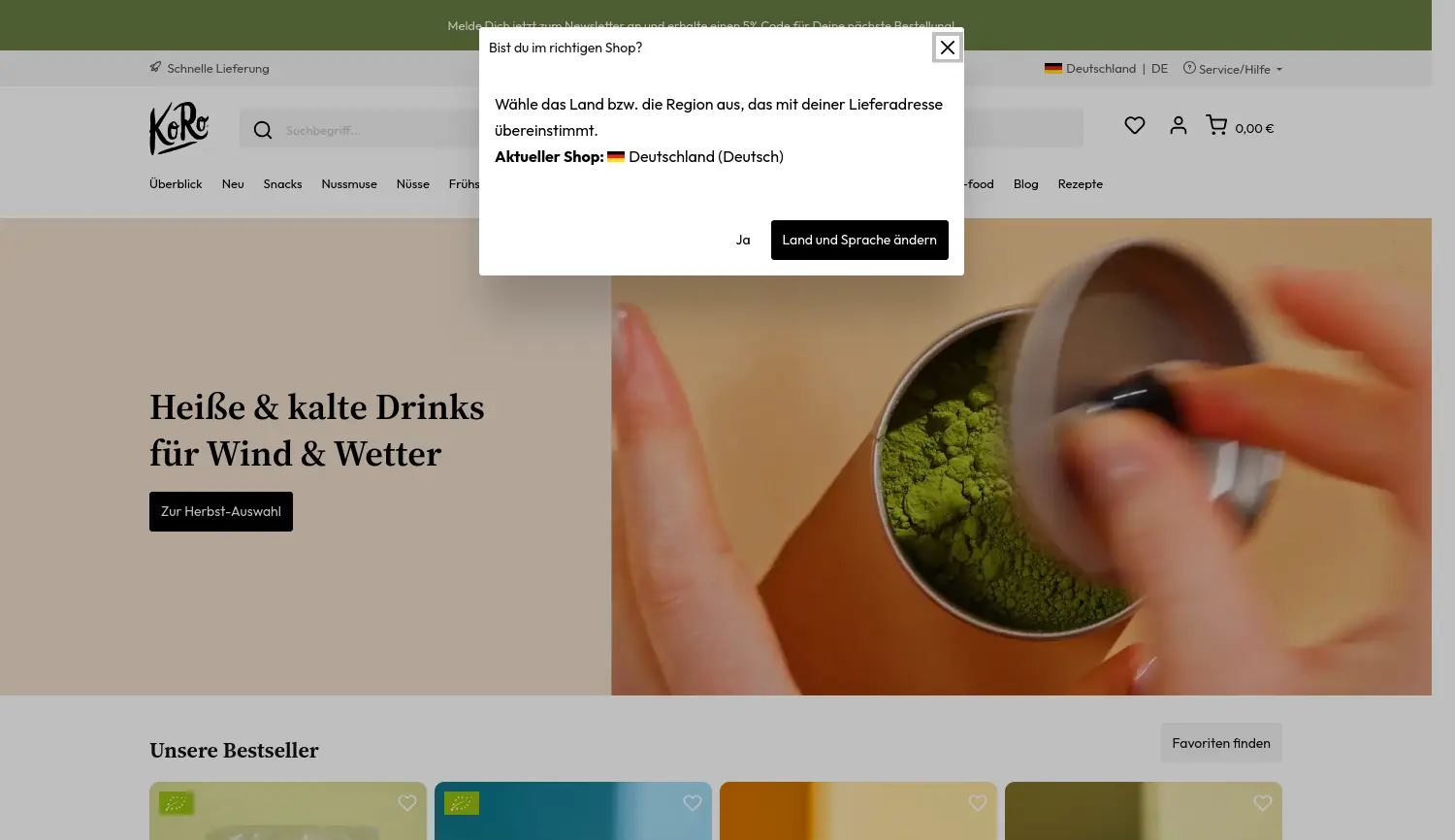Screen dimensions: 1455x840
Task: Toggle the heart on the orange product card
Action: tap(977, 803)
